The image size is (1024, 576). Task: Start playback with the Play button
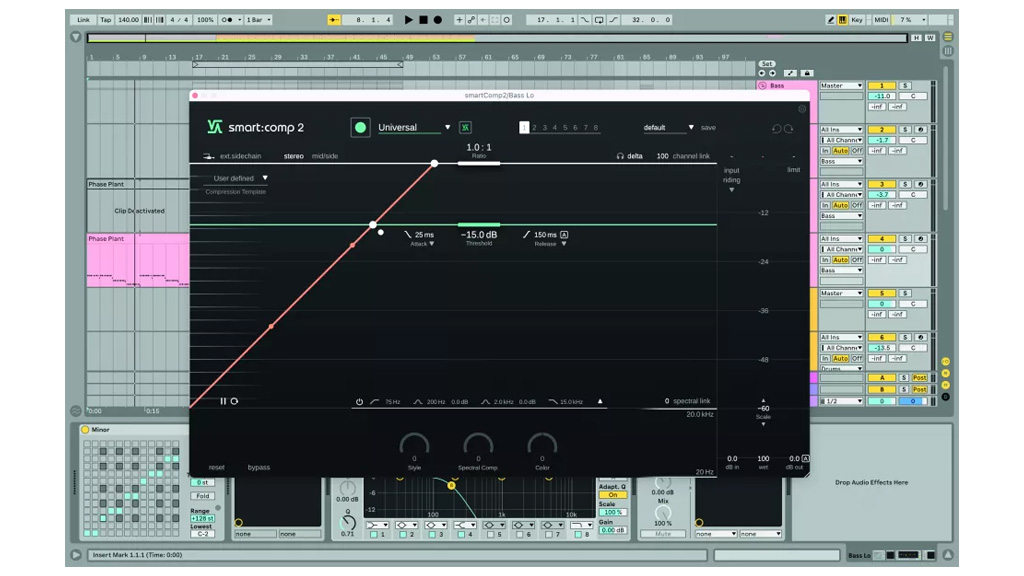click(x=409, y=20)
